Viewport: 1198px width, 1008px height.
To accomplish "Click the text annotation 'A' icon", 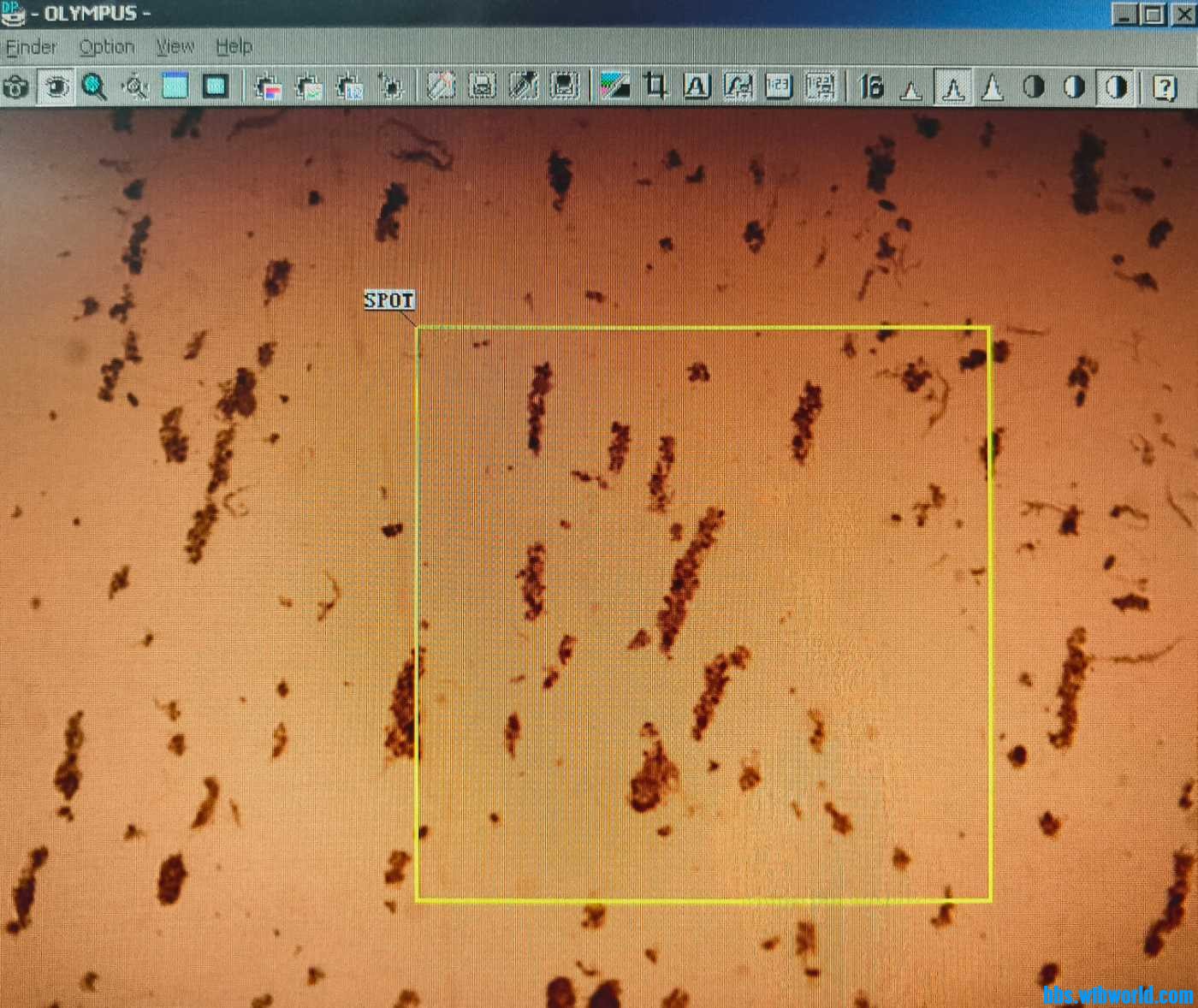I will 697,86.
